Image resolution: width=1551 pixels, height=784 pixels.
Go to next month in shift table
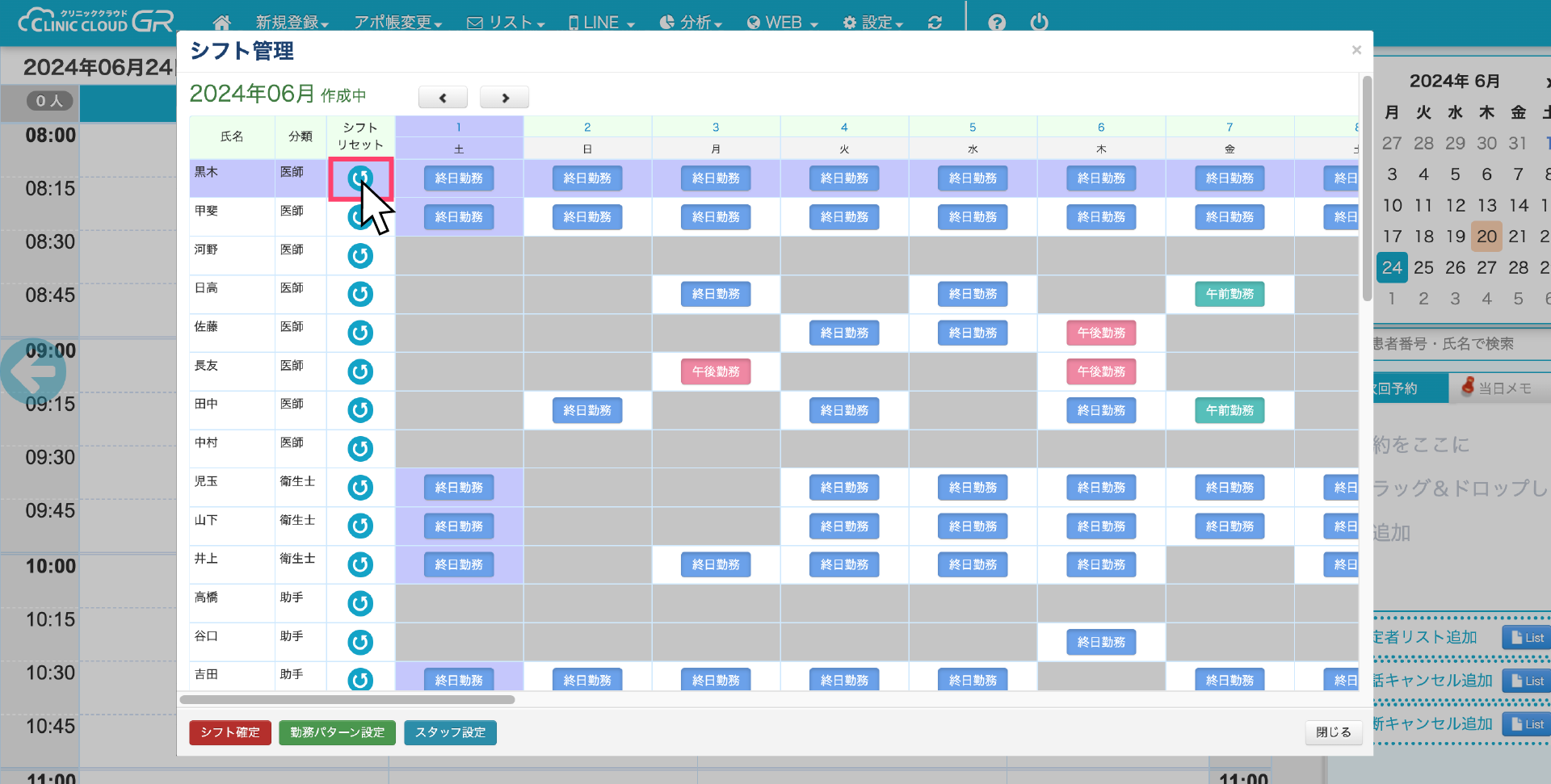tap(504, 98)
